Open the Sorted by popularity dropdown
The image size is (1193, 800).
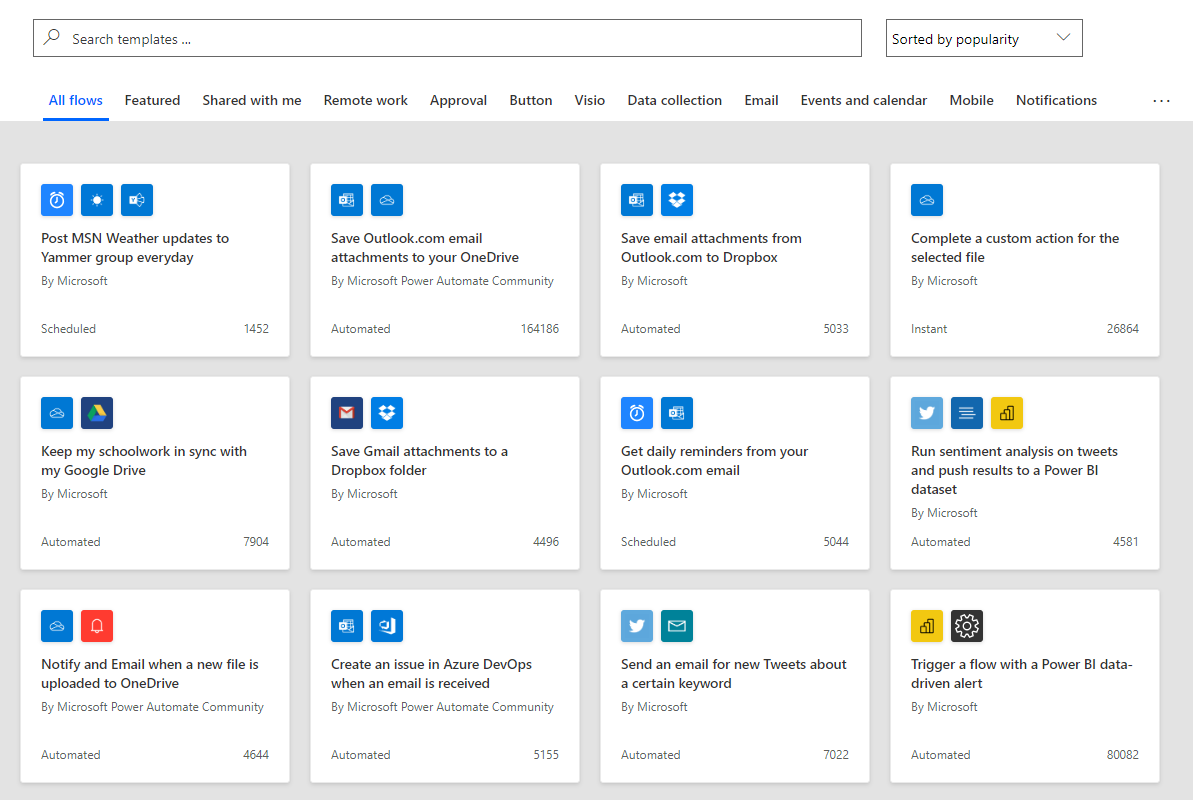point(984,38)
